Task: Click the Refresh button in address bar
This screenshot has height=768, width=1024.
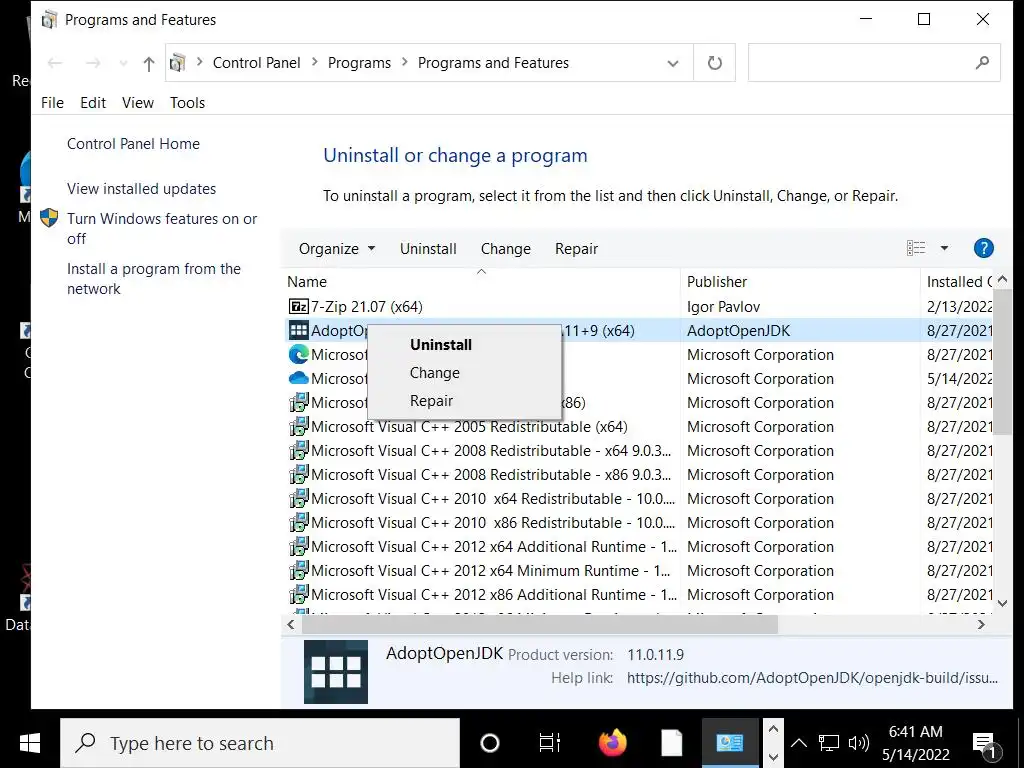Action: [714, 63]
